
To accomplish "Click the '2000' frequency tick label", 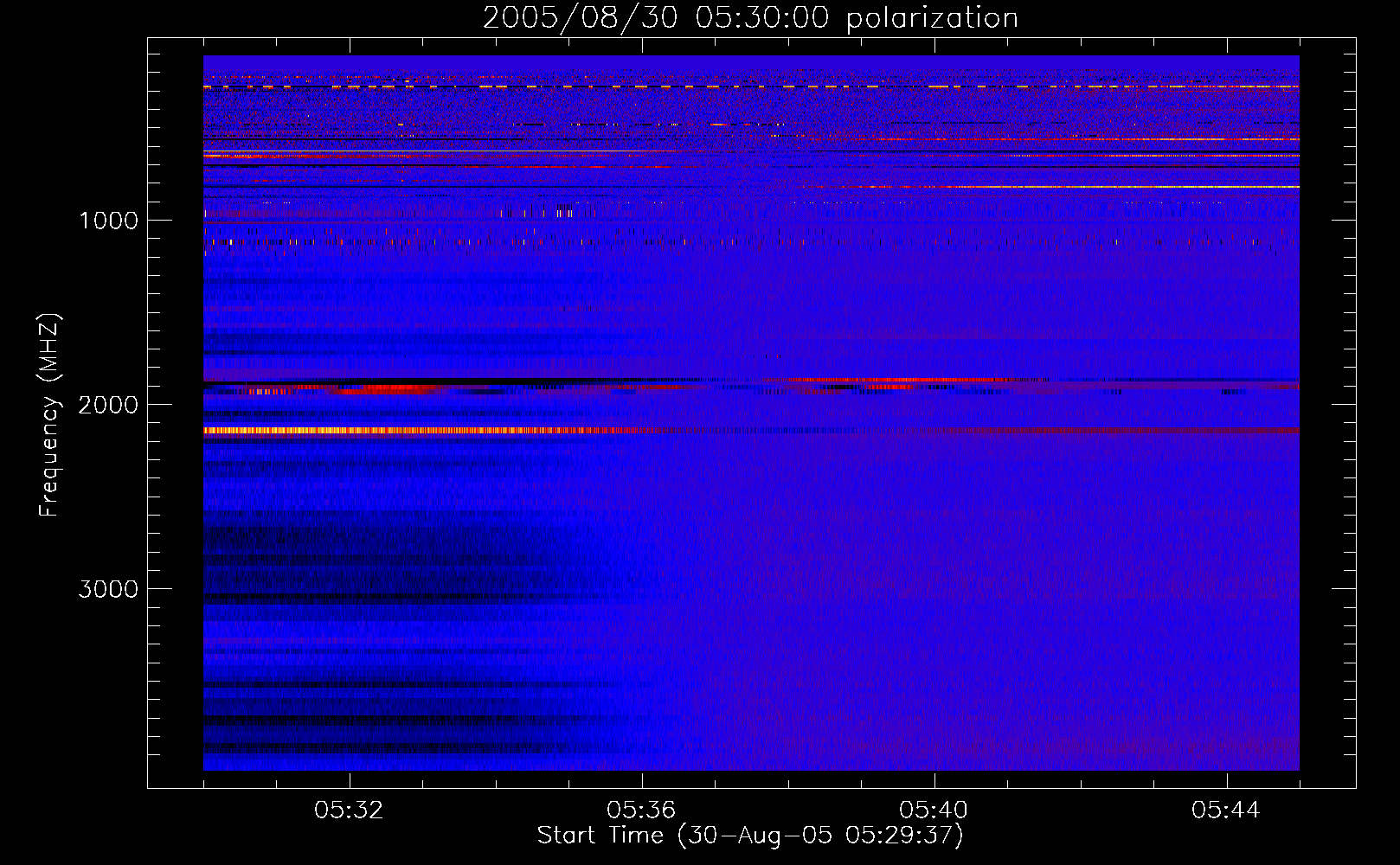I will [x=108, y=405].
